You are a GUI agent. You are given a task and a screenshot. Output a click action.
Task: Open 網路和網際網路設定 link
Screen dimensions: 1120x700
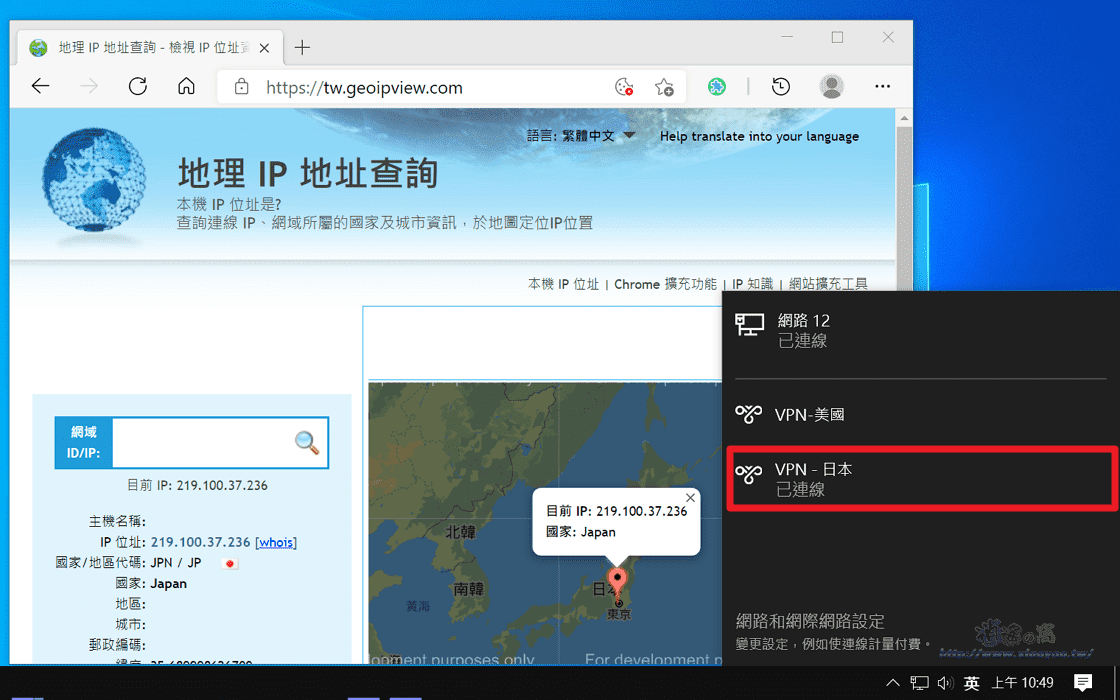click(x=810, y=621)
